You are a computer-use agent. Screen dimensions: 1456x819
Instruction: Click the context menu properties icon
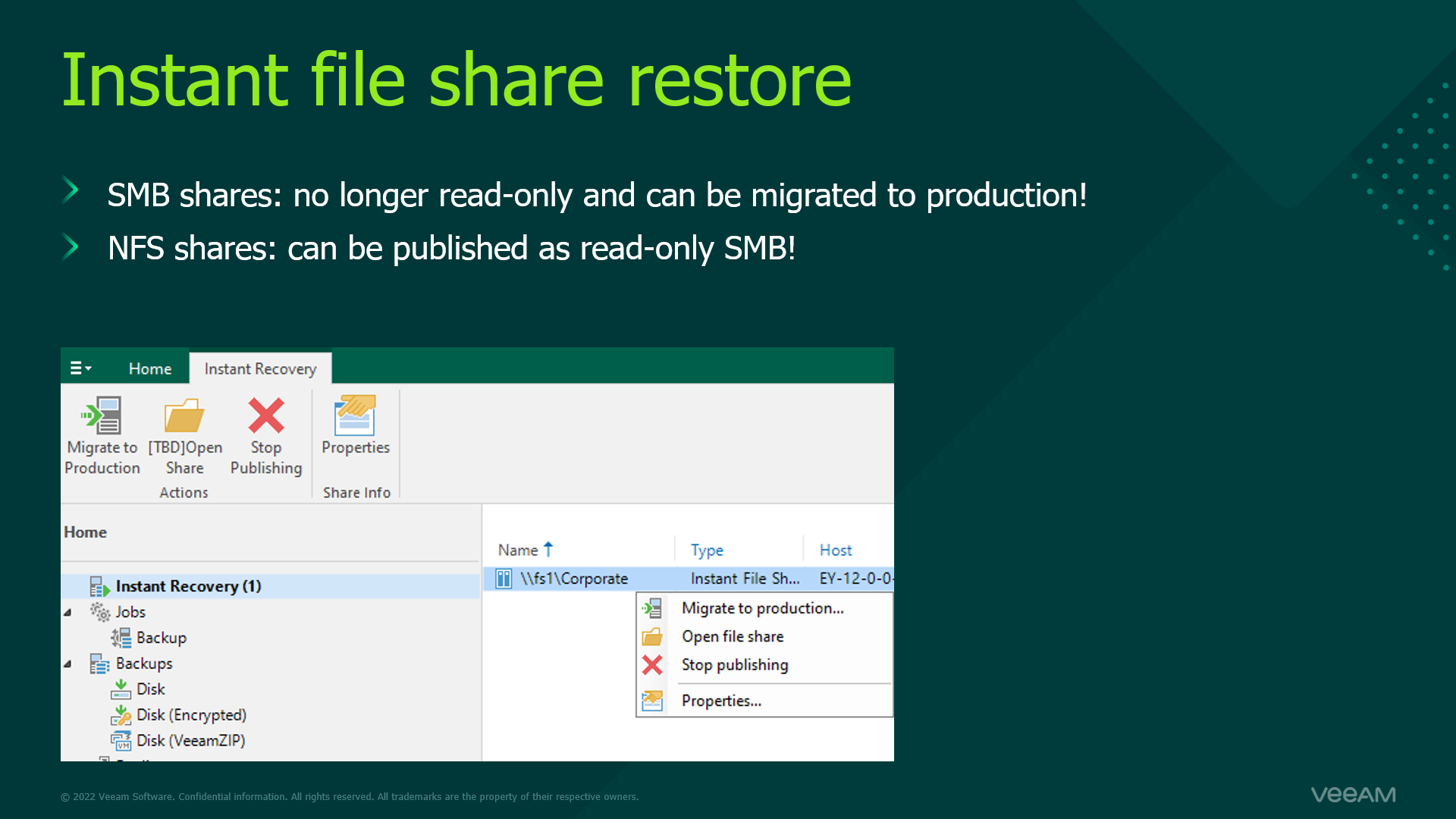[652, 701]
